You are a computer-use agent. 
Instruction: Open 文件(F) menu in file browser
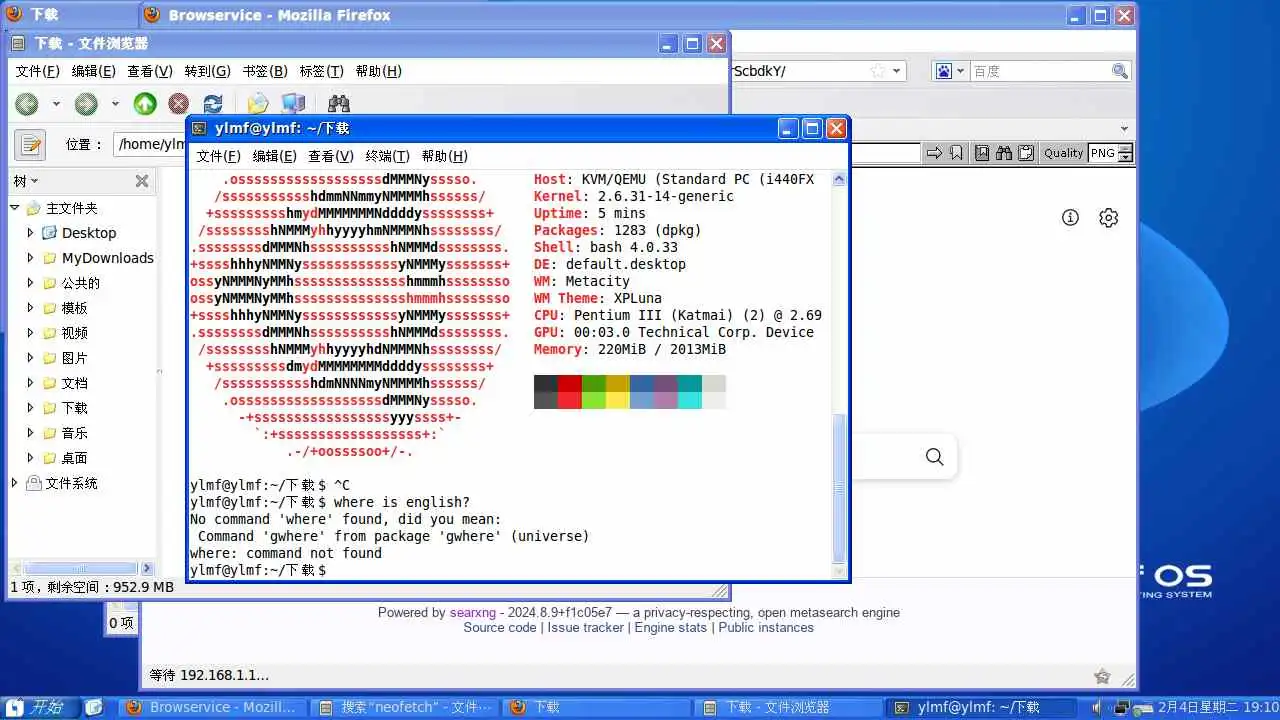point(38,71)
